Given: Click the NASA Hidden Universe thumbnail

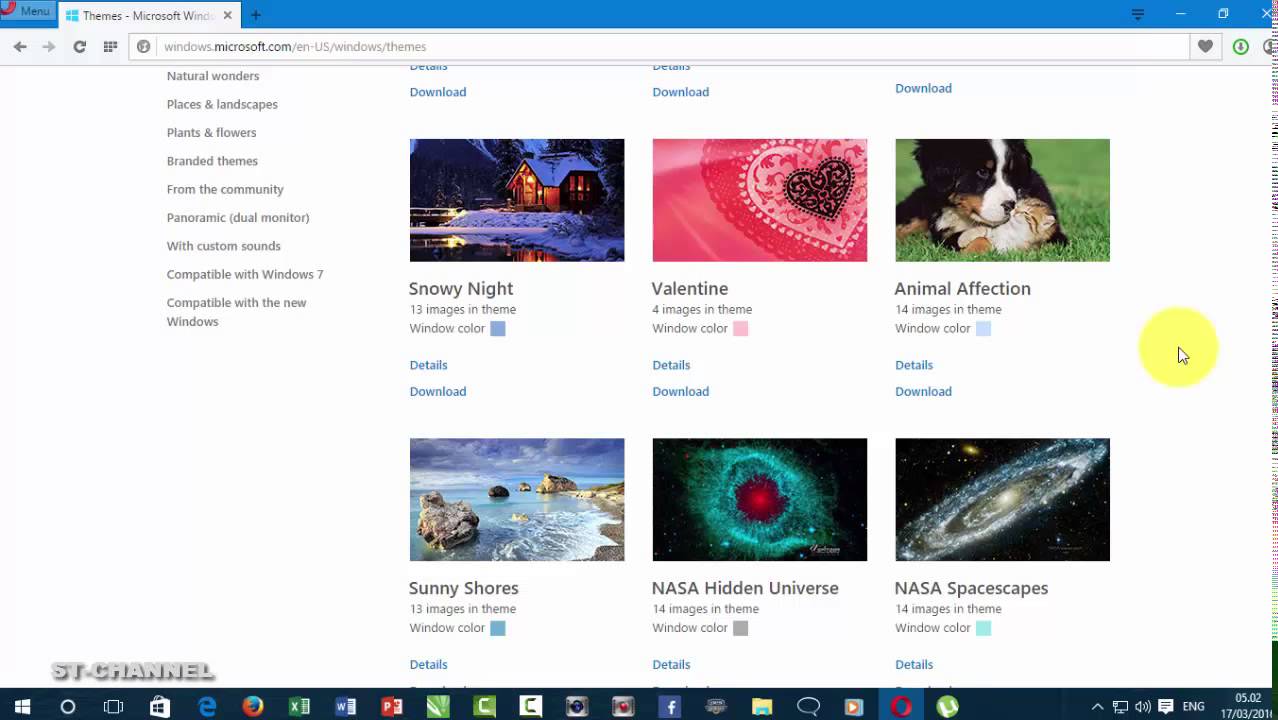Looking at the screenshot, I should [760, 499].
